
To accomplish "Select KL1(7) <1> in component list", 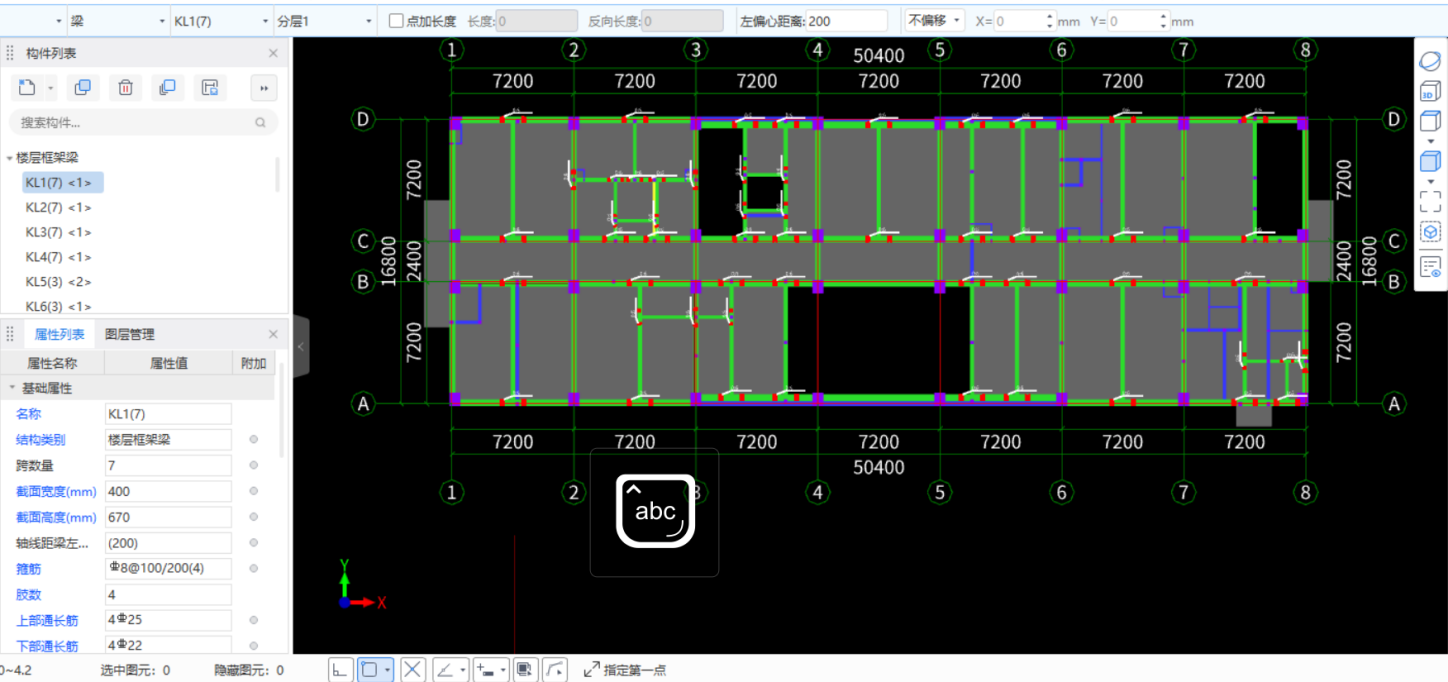I will tap(63, 182).
